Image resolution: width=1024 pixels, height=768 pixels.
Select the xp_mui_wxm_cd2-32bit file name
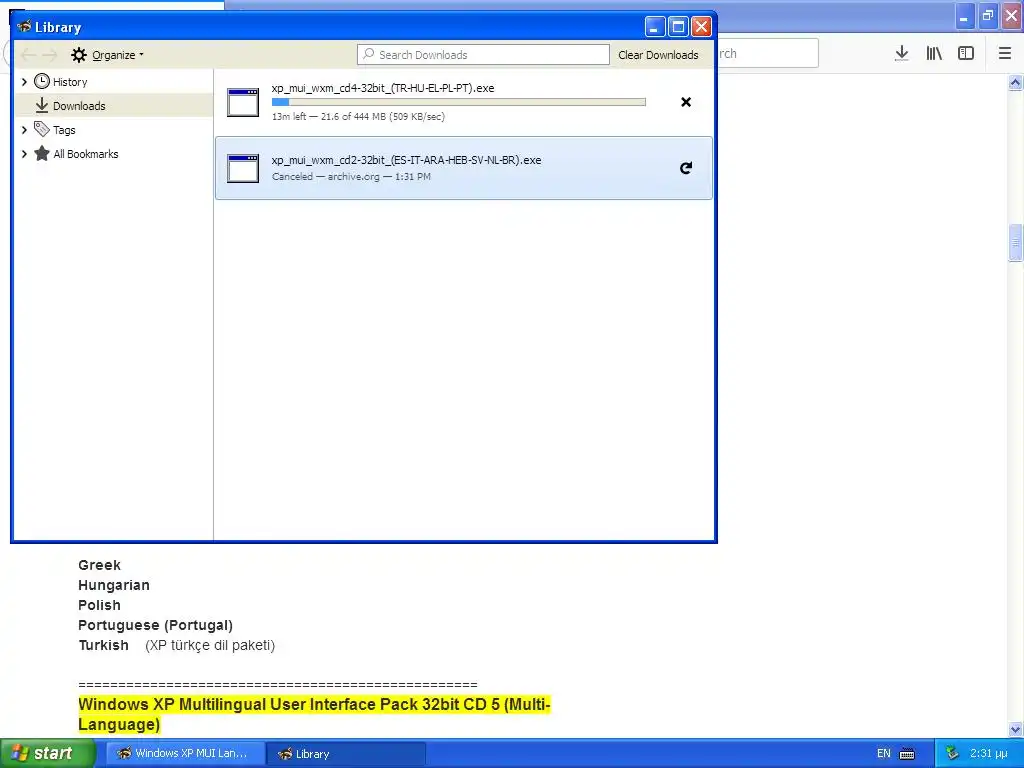click(406, 160)
